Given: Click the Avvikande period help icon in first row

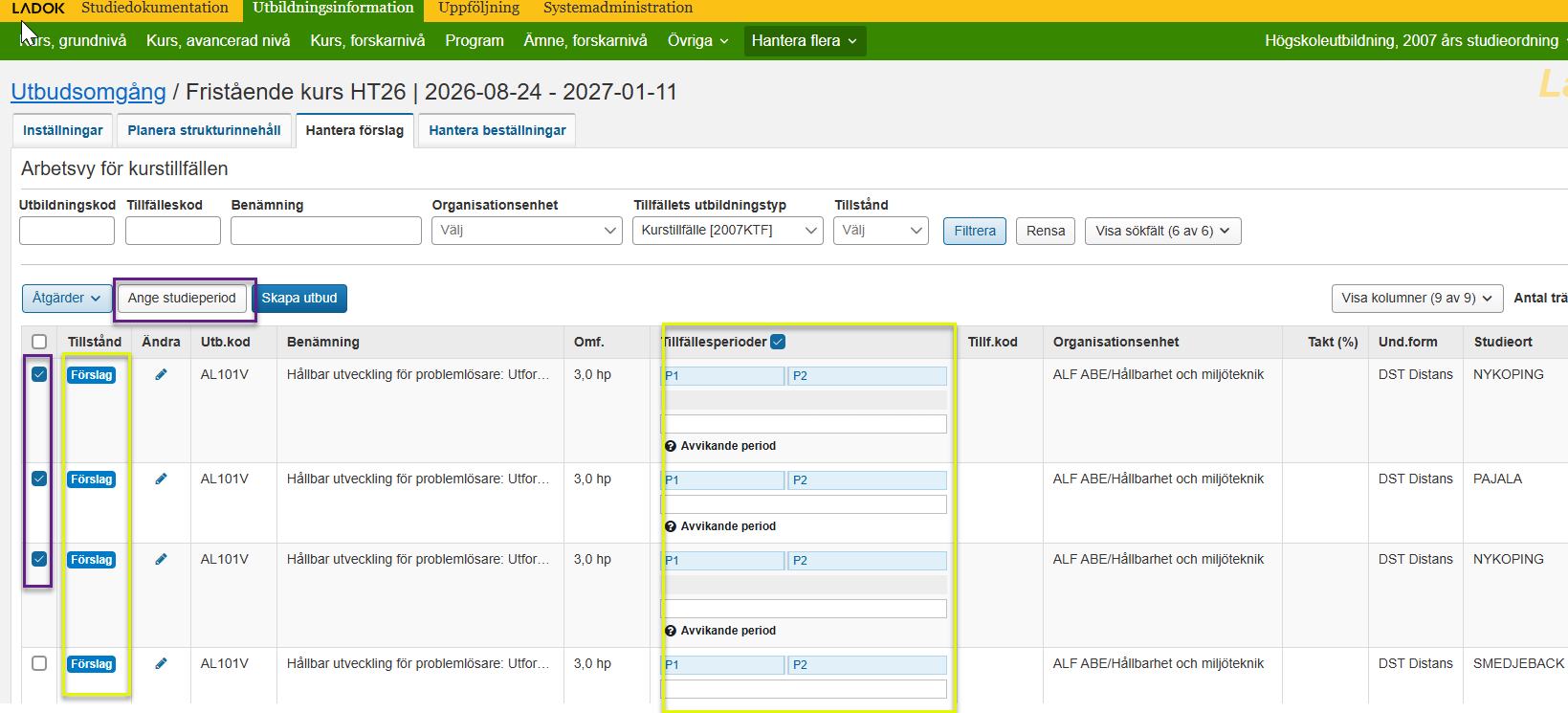Looking at the screenshot, I should (671, 446).
